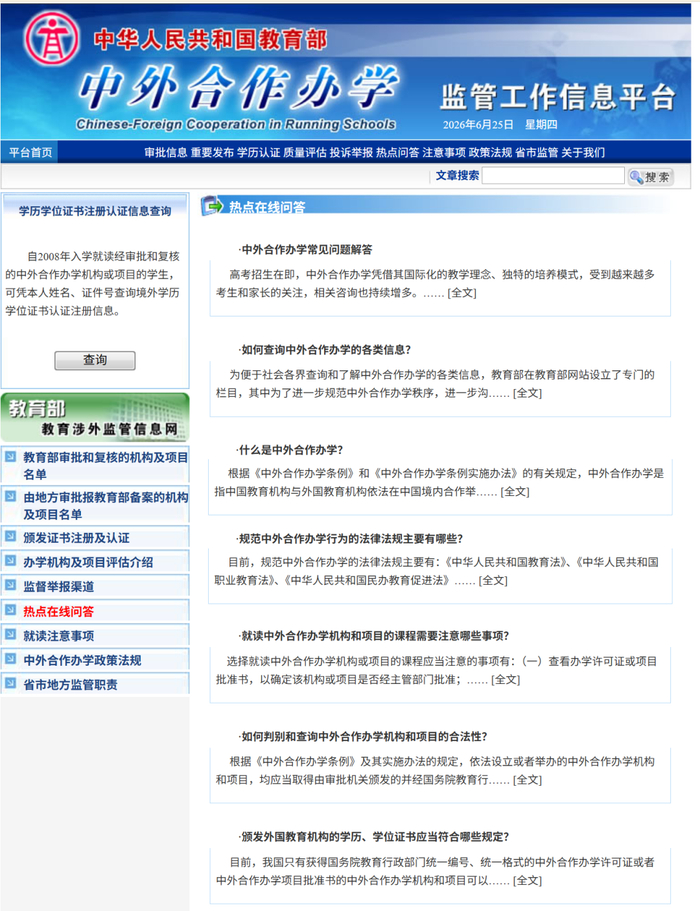Click the 热点在线问答 section heading text
Image resolution: width=700 pixels, height=911 pixels.
[x=267, y=207]
